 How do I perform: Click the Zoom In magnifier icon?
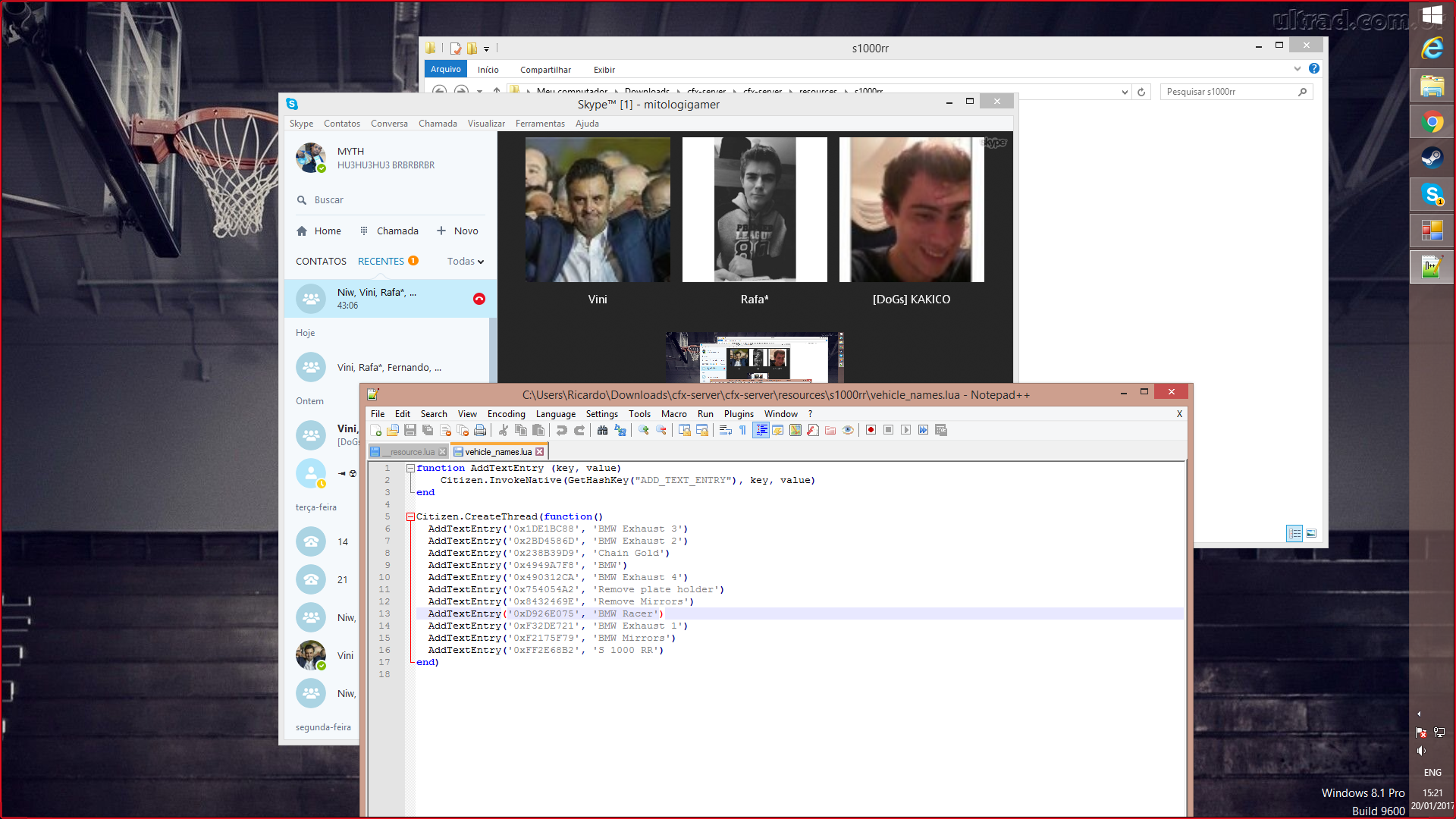tap(644, 430)
